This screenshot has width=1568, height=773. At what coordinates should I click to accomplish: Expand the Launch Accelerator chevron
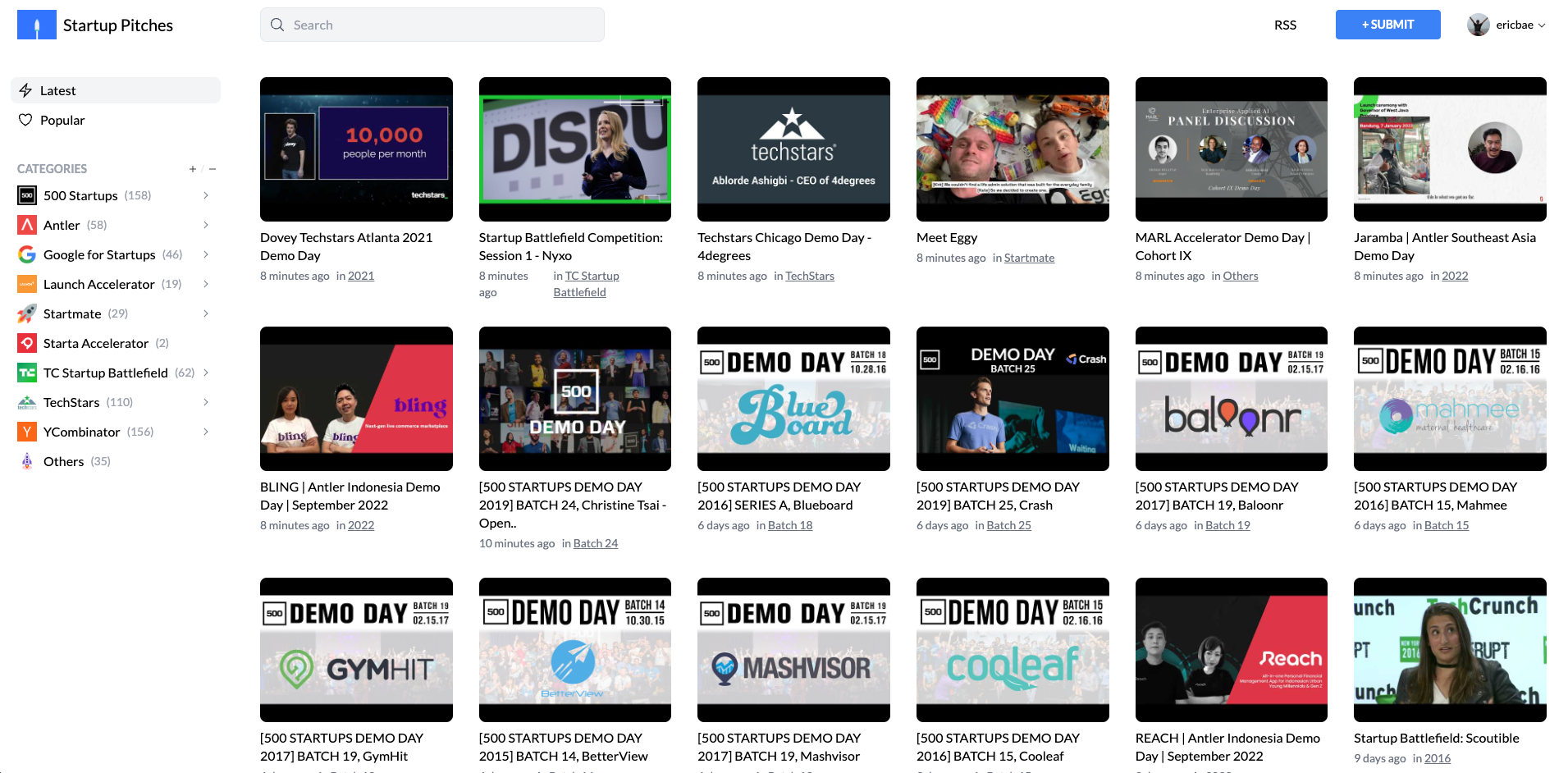[x=206, y=284]
